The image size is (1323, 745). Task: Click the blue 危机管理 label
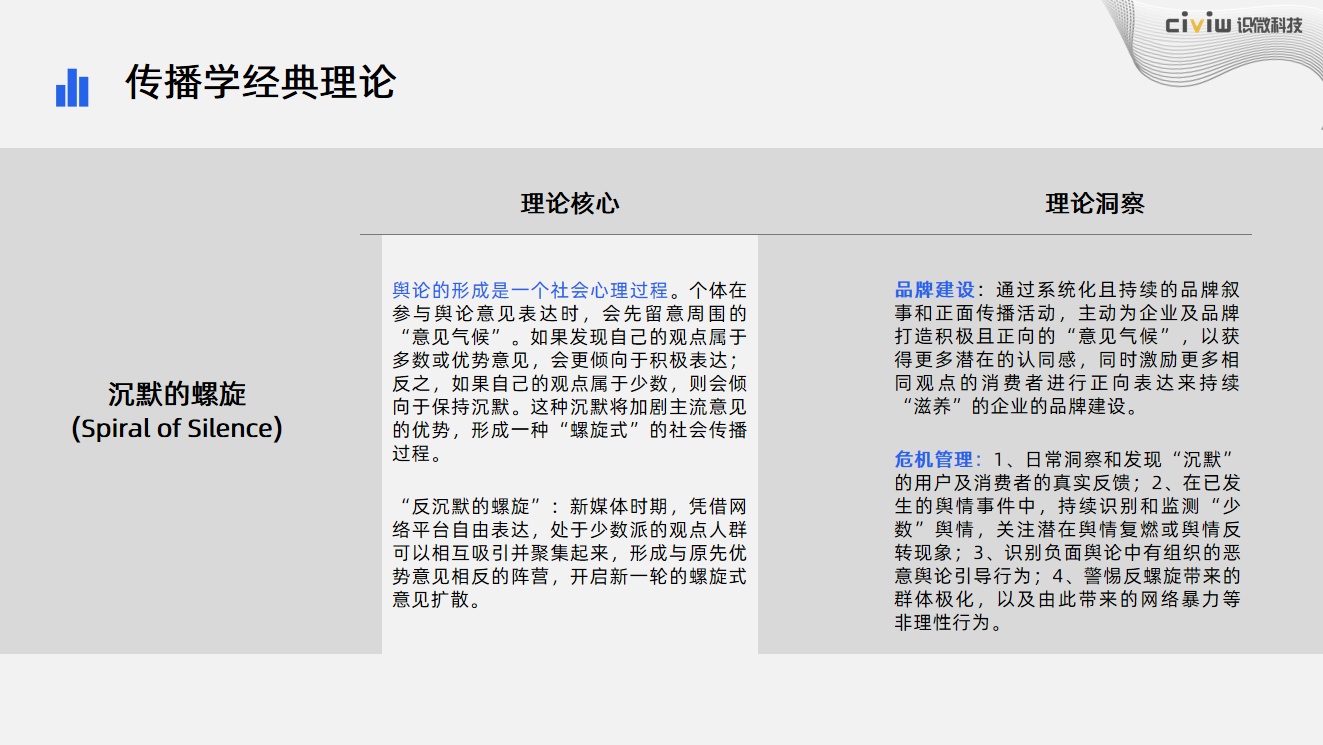934,460
